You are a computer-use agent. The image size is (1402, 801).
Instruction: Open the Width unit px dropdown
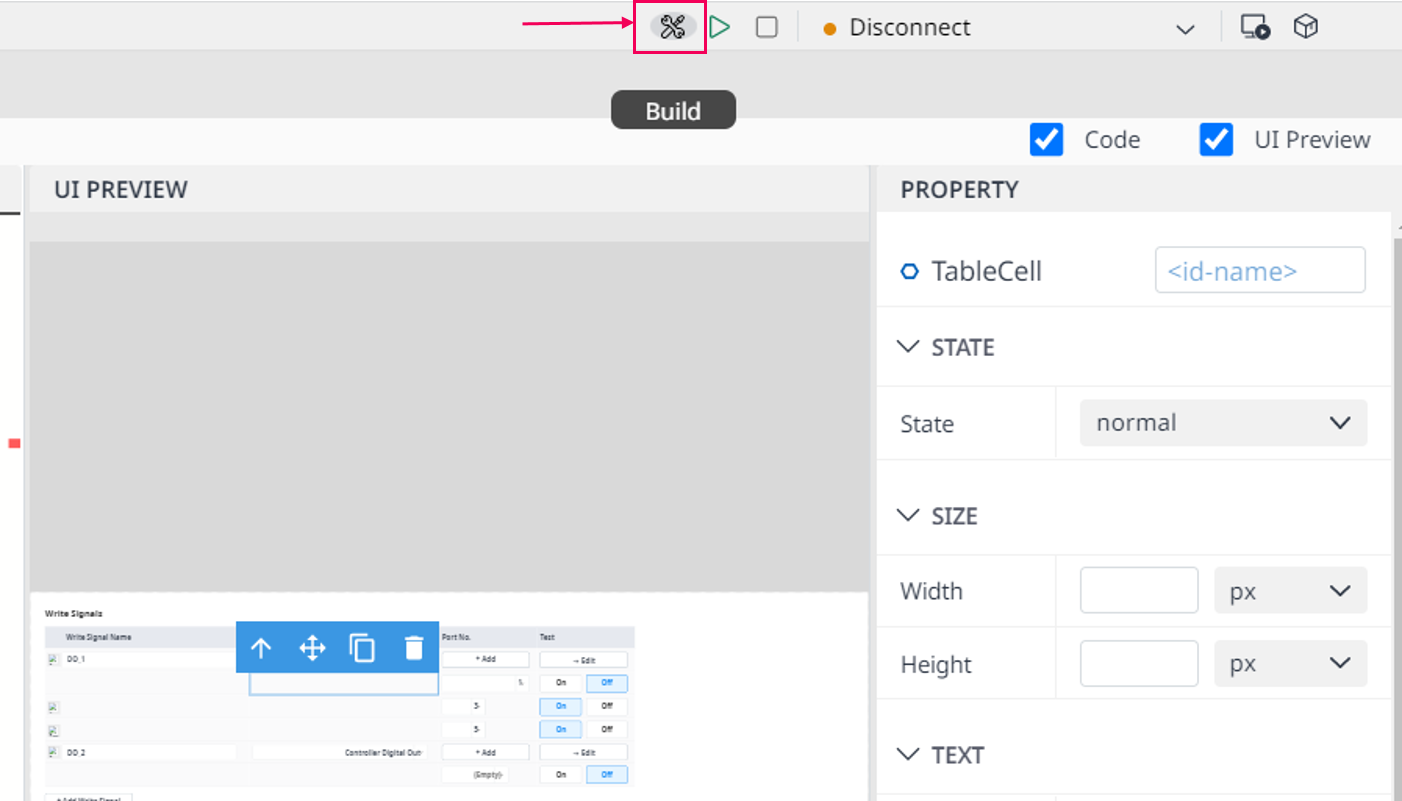[x=1290, y=590]
